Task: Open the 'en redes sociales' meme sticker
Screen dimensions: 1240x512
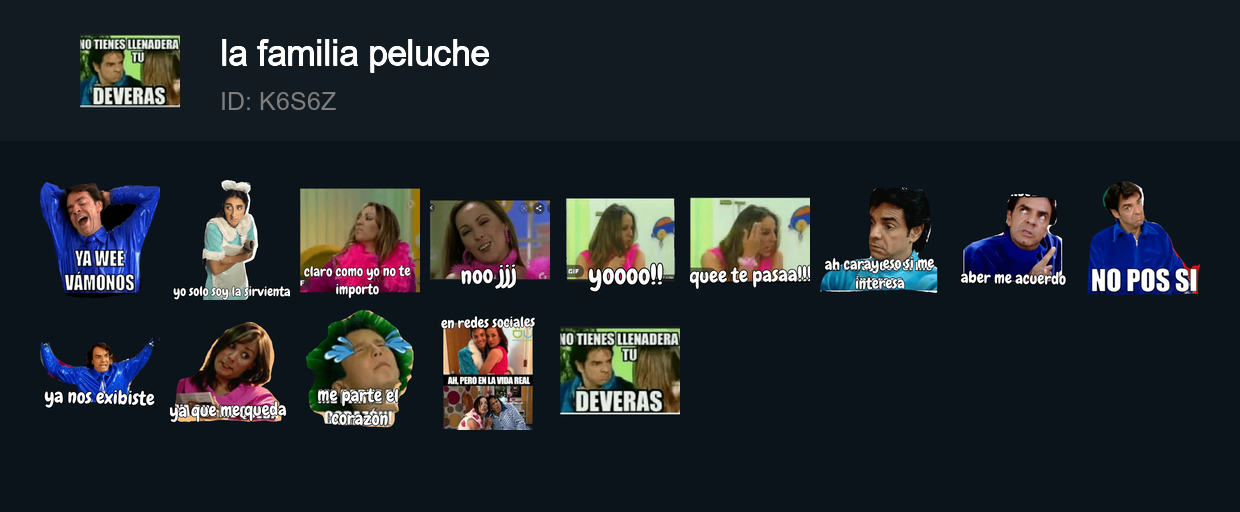Action: 488,372
